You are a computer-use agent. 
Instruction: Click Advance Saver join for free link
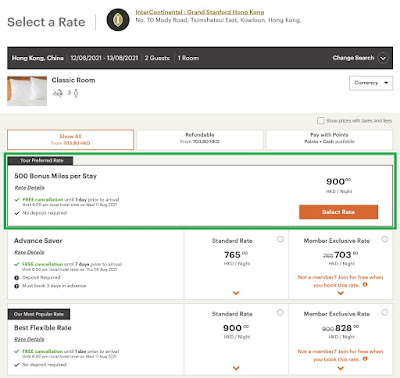[340, 281]
